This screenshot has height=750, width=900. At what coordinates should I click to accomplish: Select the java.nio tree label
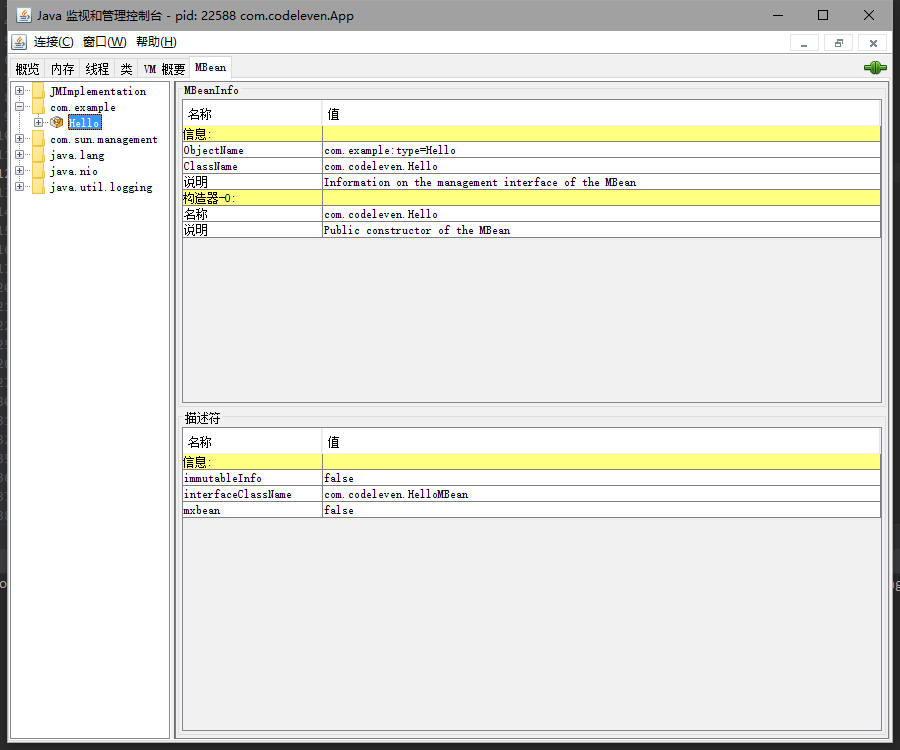(x=74, y=172)
